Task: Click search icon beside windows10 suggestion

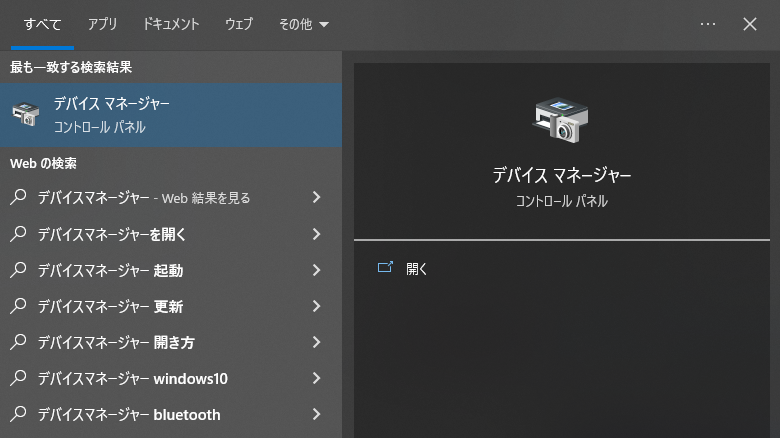Action: (x=18, y=378)
